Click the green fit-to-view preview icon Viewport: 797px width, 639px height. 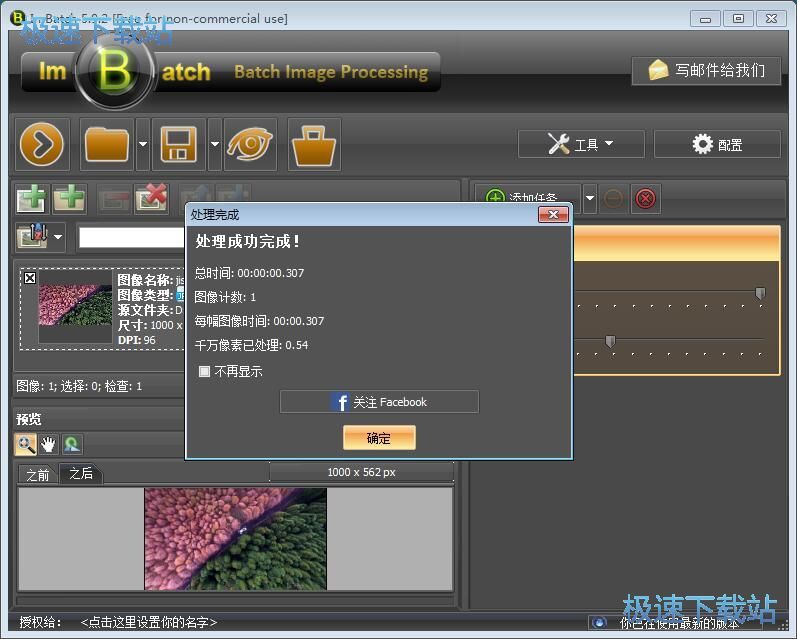pyautogui.click(x=72, y=444)
